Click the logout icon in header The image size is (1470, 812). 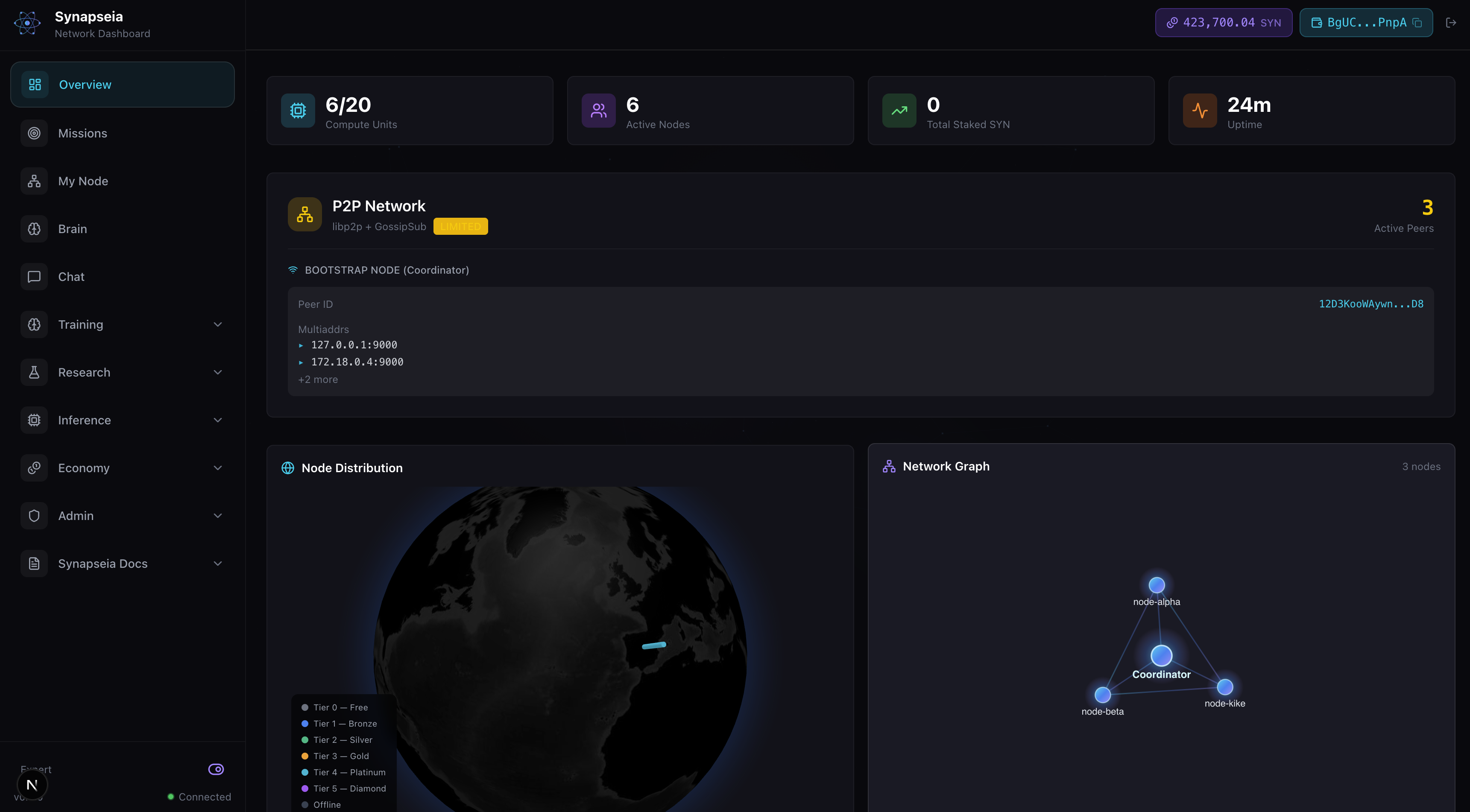(1451, 23)
